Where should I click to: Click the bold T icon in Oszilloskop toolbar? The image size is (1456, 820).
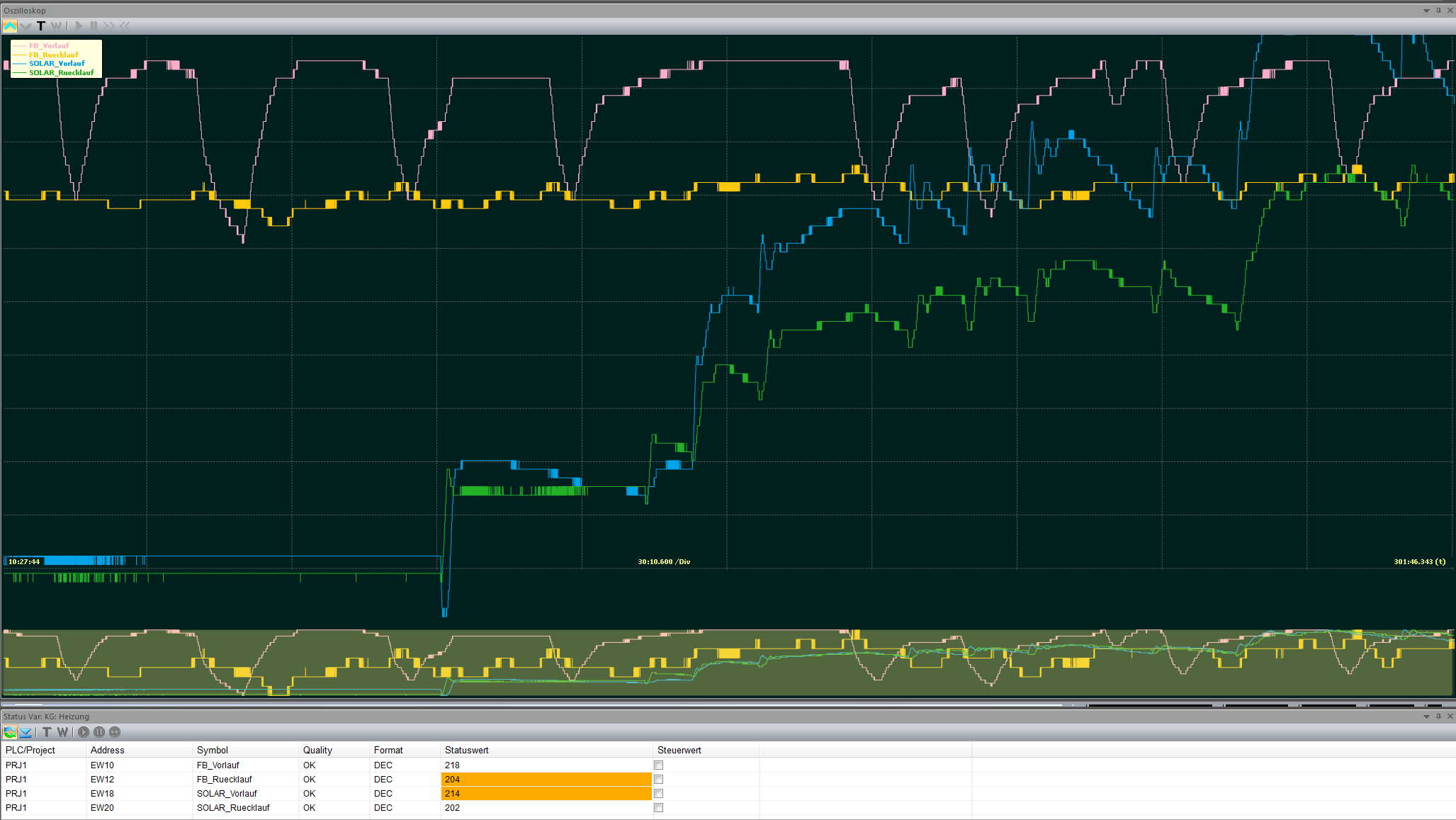[41, 26]
